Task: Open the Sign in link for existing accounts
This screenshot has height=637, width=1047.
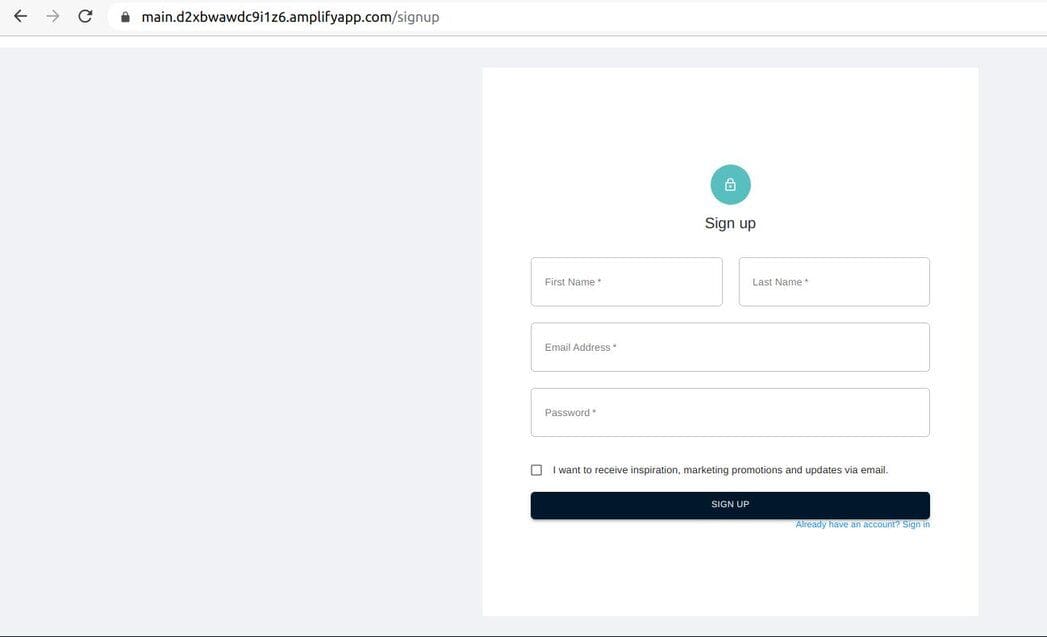Action: click(913, 523)
